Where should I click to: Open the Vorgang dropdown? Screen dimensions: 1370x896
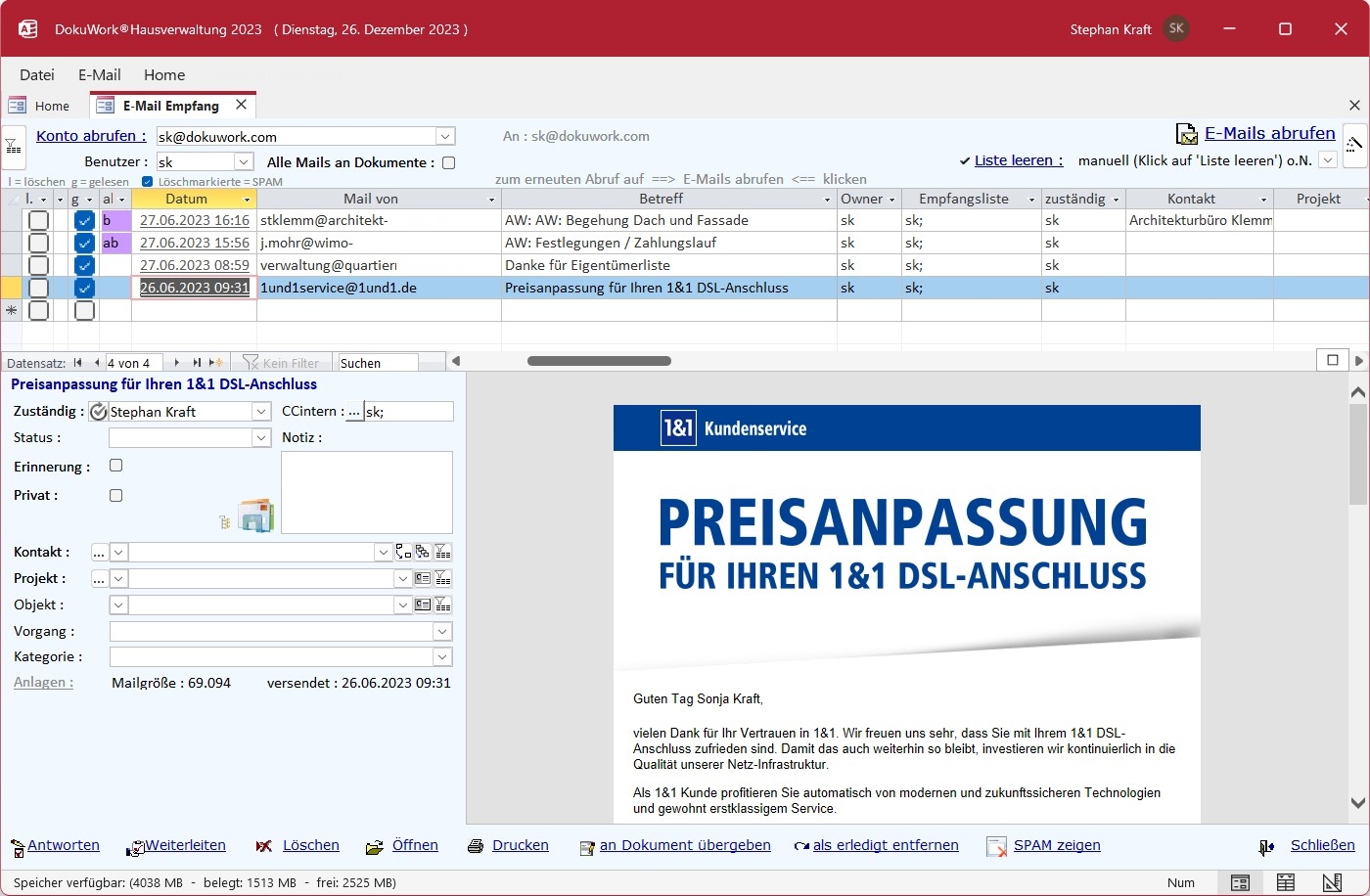442,632
